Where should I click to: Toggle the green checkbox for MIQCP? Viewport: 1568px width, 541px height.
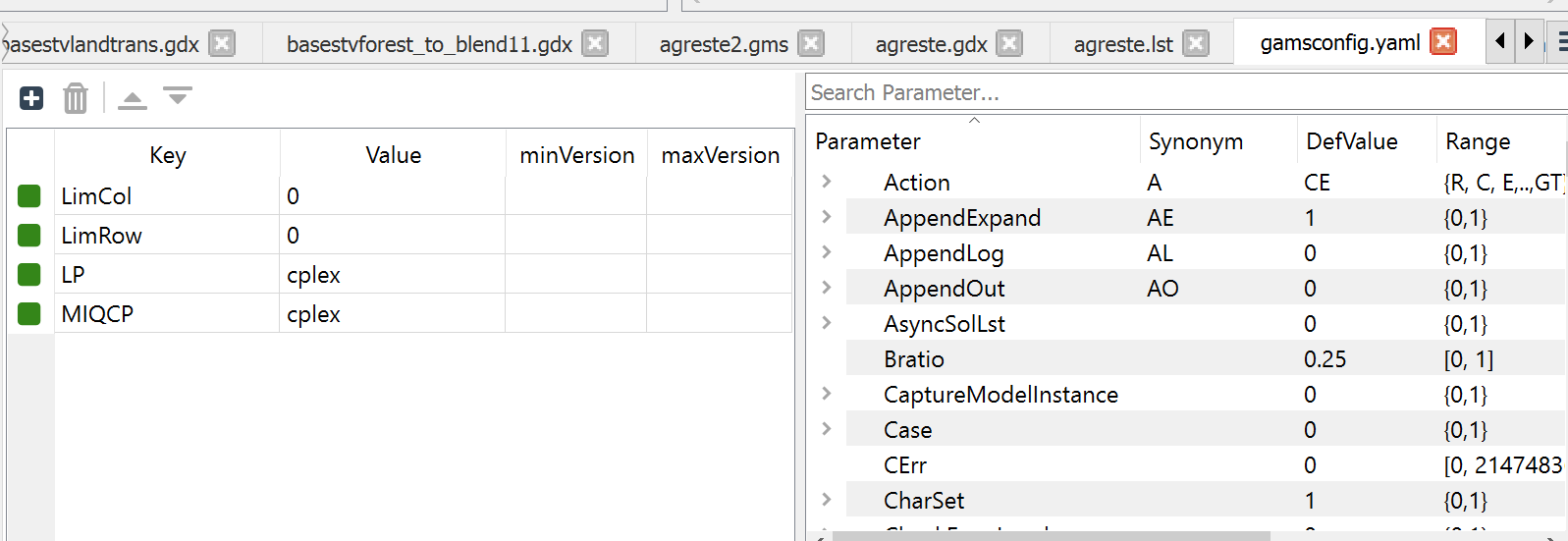pos(29,314)
